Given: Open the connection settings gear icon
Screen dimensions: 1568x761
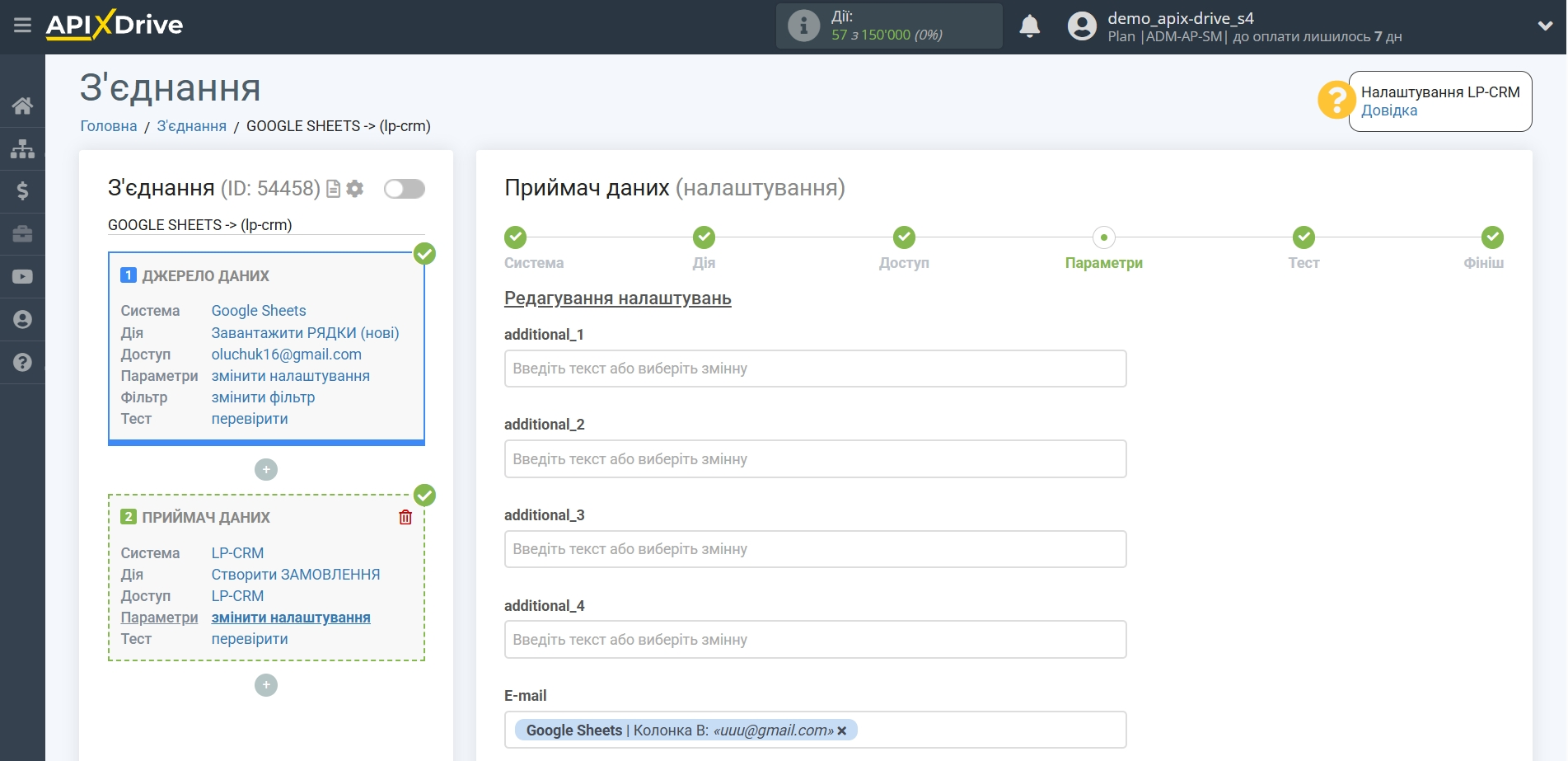Looking at the screenshot, I should coord(355,189).
